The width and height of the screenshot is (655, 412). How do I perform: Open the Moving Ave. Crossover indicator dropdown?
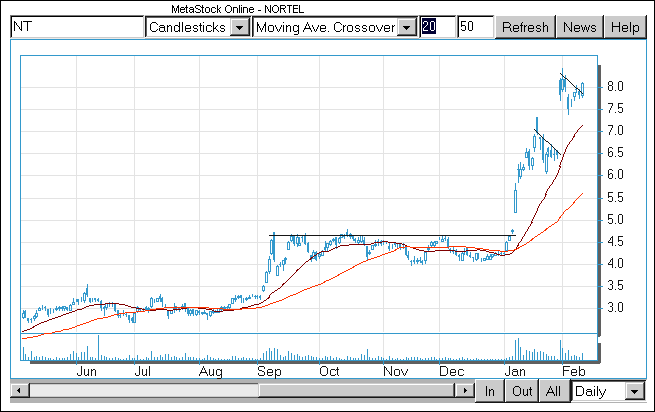[x=406, y=28]
